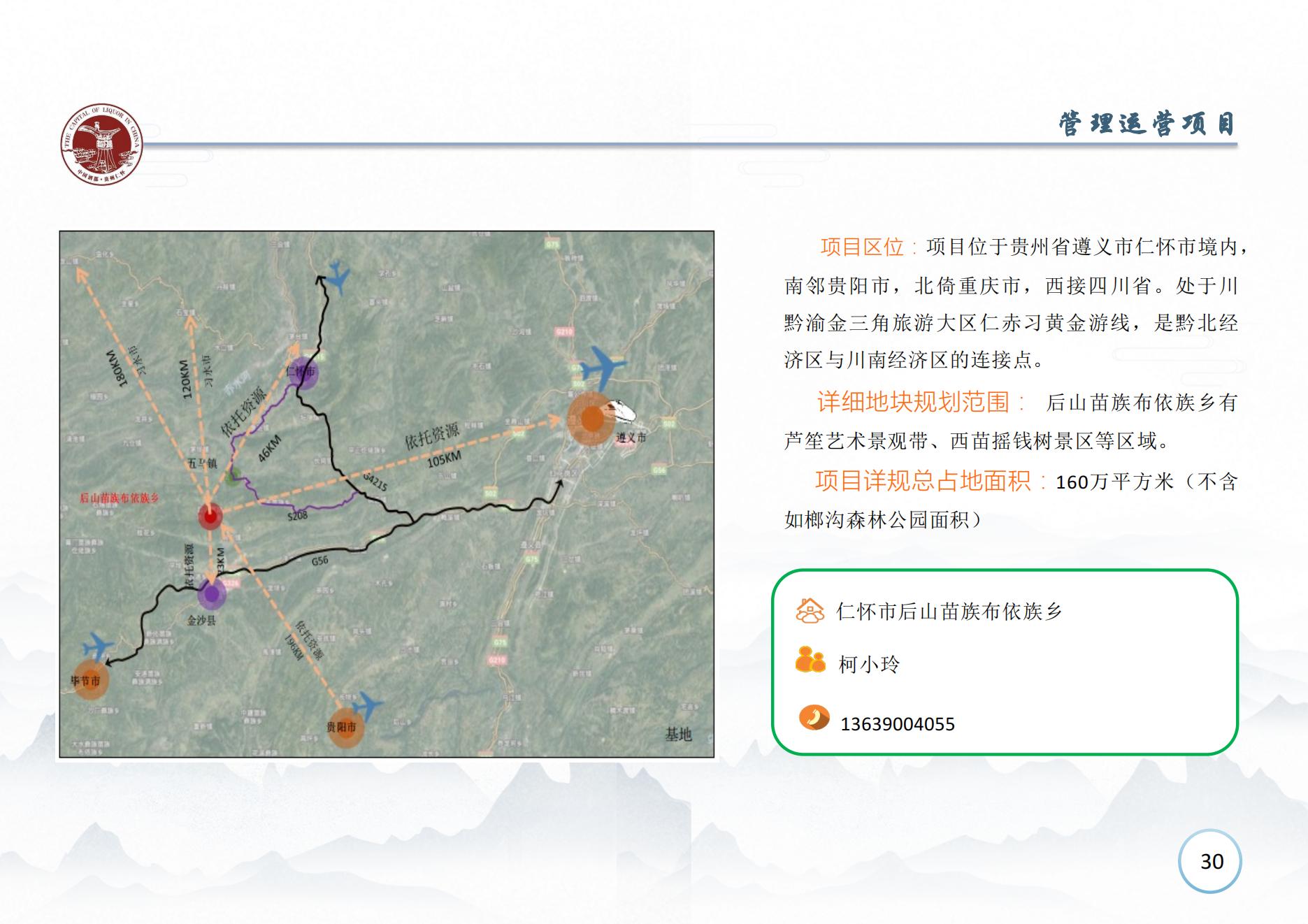Image resolution: width=1308 pixels, height=924 pixels.
Task: Select the airplane icon beside Guiyang
Action: coord(366,705)
